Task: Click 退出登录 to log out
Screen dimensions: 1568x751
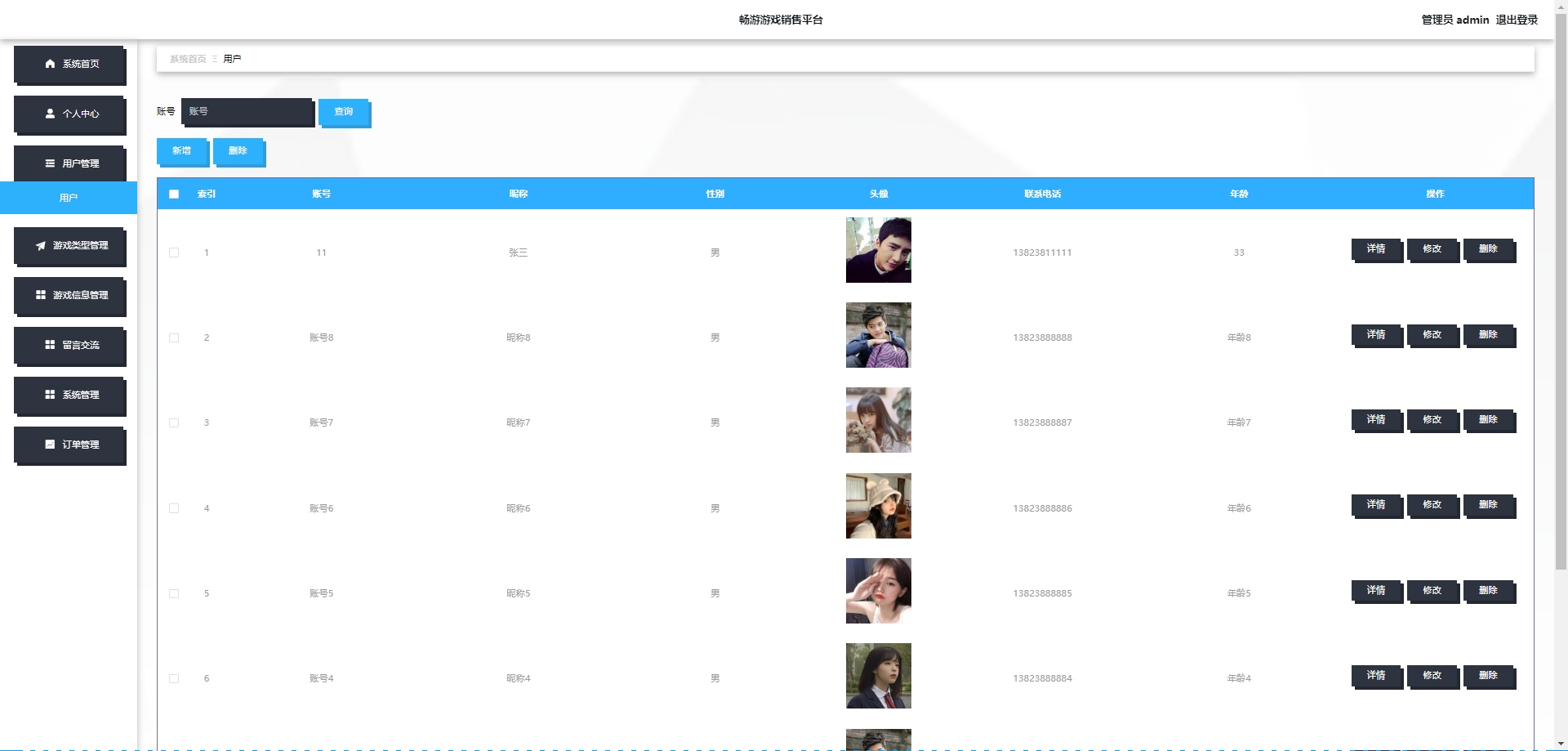Action: (1517, 20)
